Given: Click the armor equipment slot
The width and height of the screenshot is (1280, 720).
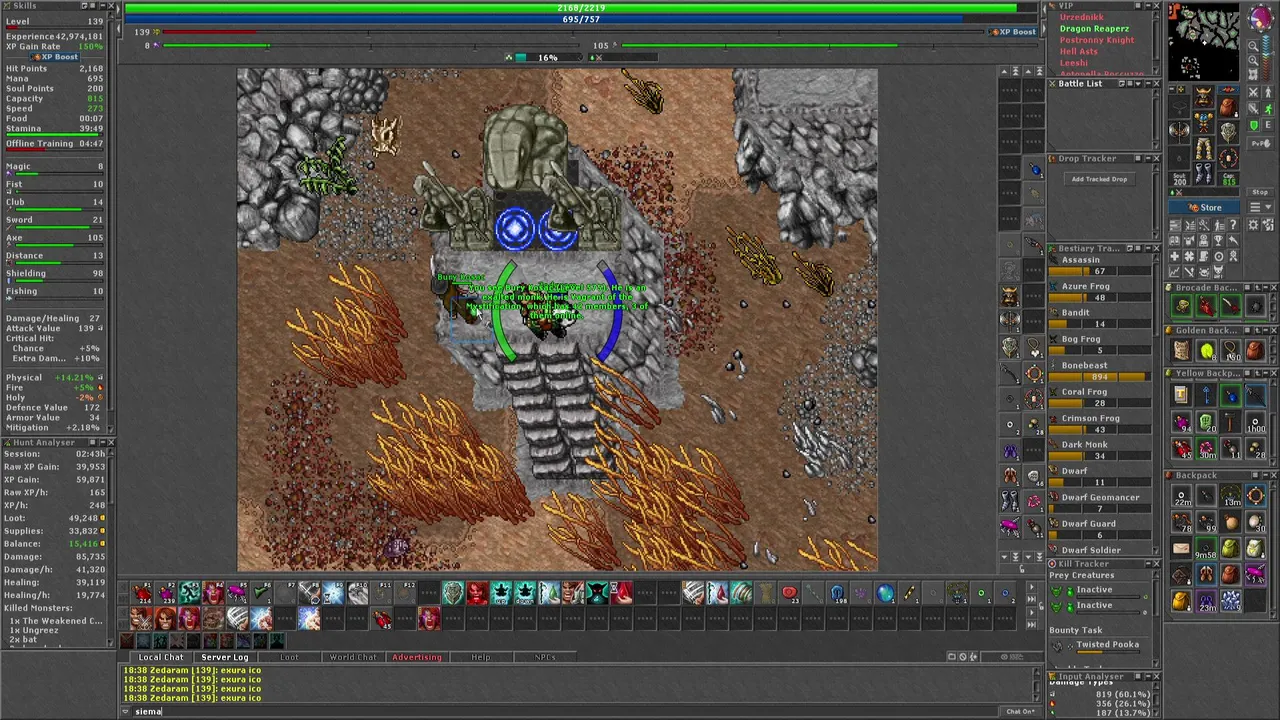Looking at the screenshot, I should (1204, 121).
